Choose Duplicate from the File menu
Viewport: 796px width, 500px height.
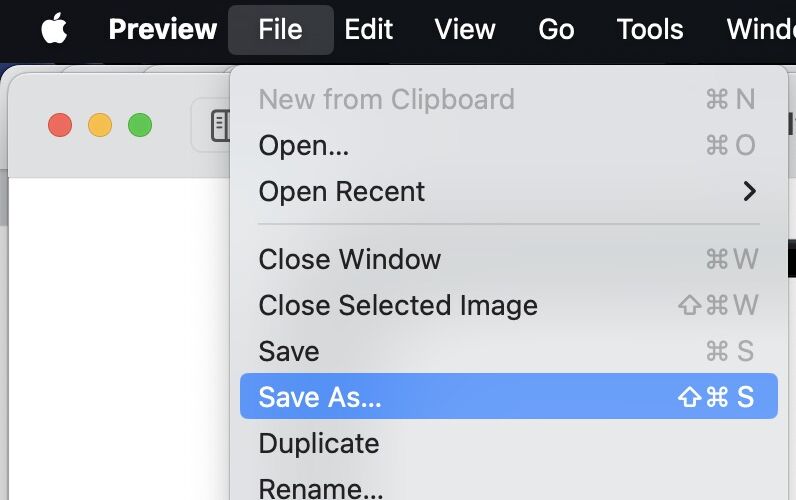pos(509,443)
